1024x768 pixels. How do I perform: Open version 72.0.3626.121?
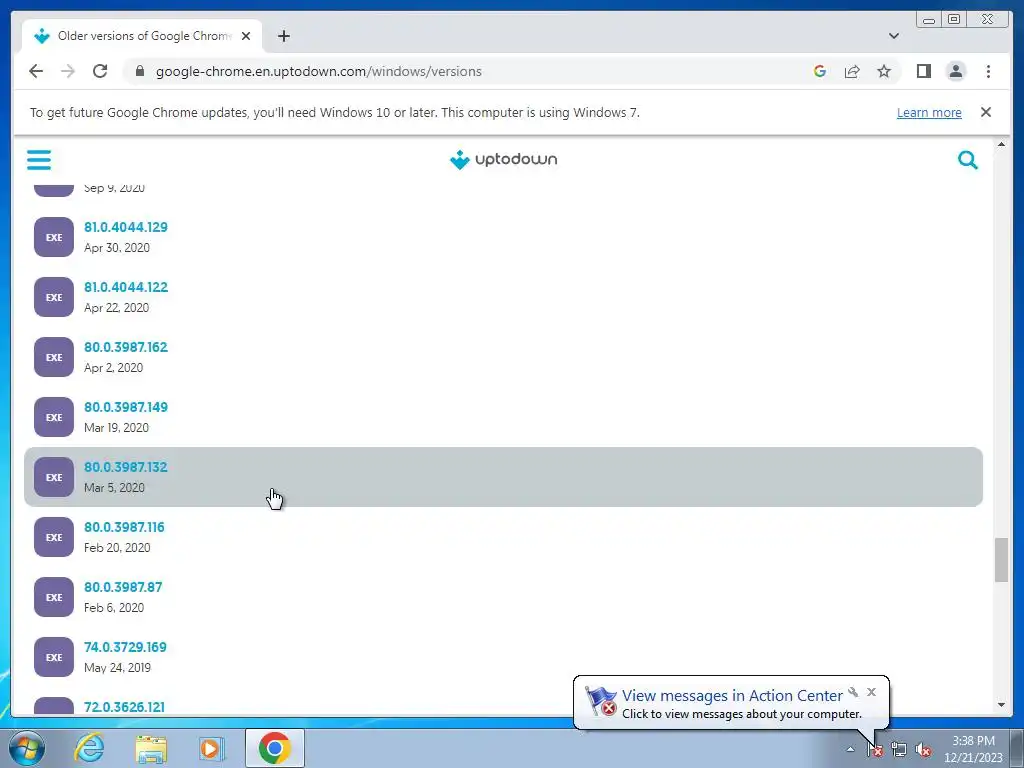tap(124, 707)
